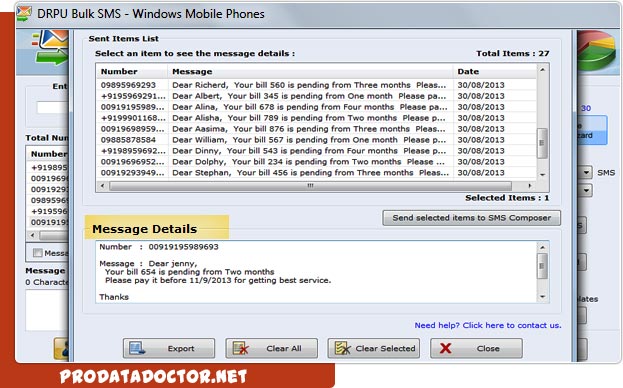Click the sent list's vertical scroll up arrow
623x388 pixels.
[542, 70]
